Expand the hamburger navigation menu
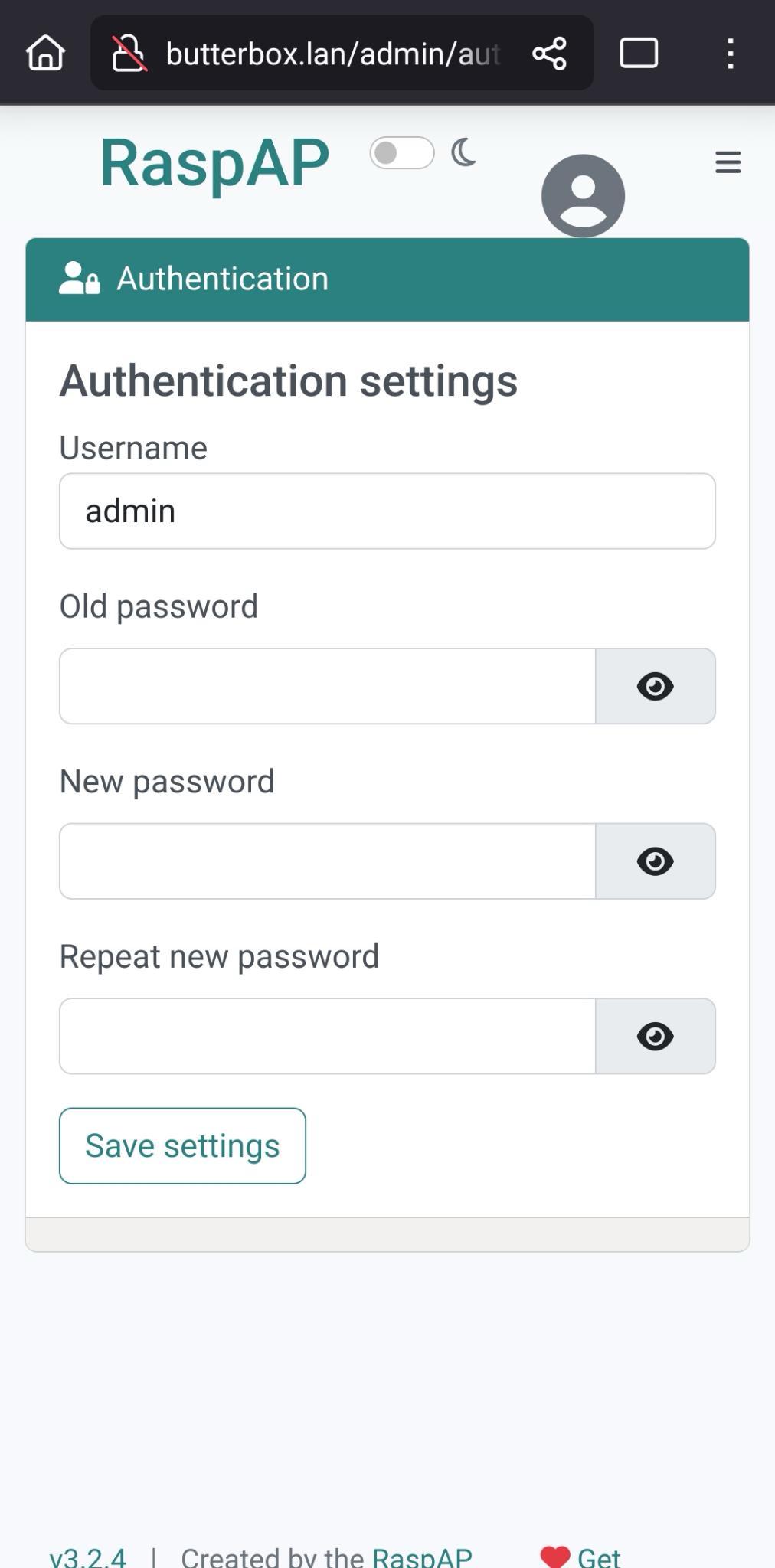This screenshot has width=775, height=1568. click(x=728, y=162)
